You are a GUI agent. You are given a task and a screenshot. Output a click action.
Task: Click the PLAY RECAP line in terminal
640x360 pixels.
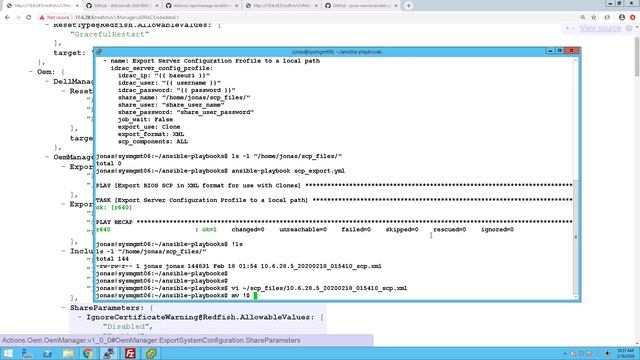pos(334,222)
